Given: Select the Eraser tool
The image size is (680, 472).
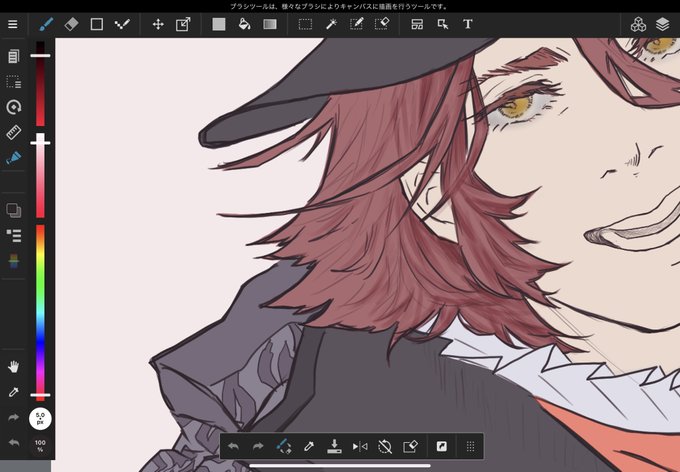Looking at the screenshot, I should pos(72,24).
